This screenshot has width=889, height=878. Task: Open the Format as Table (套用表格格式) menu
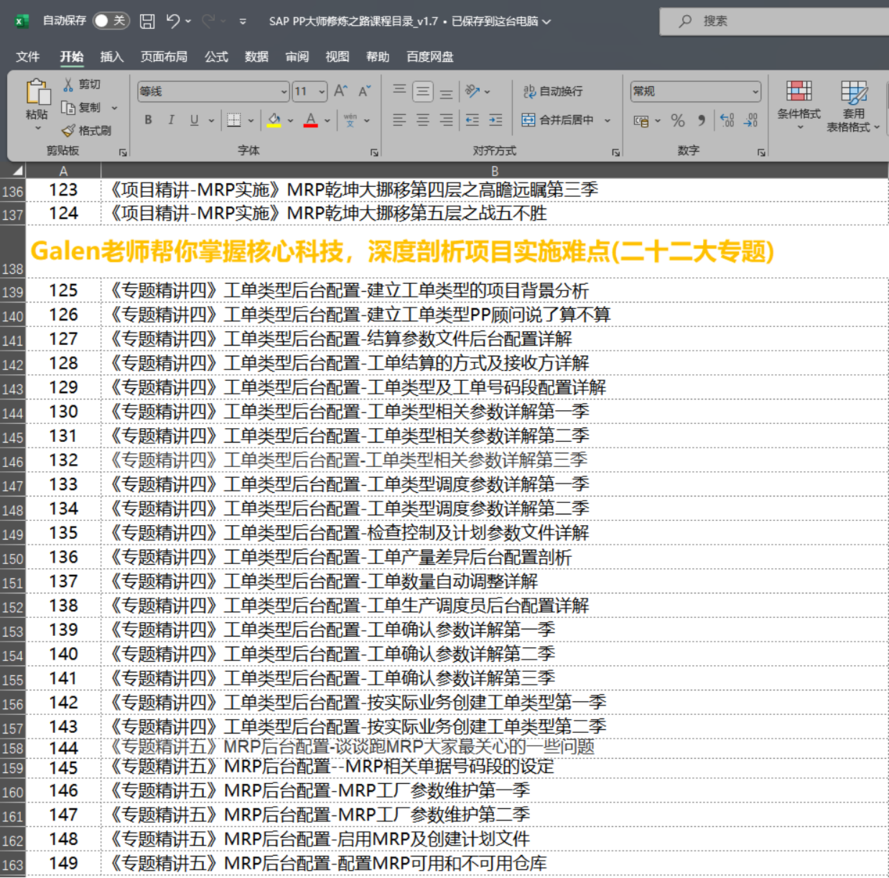click(853, 105)
